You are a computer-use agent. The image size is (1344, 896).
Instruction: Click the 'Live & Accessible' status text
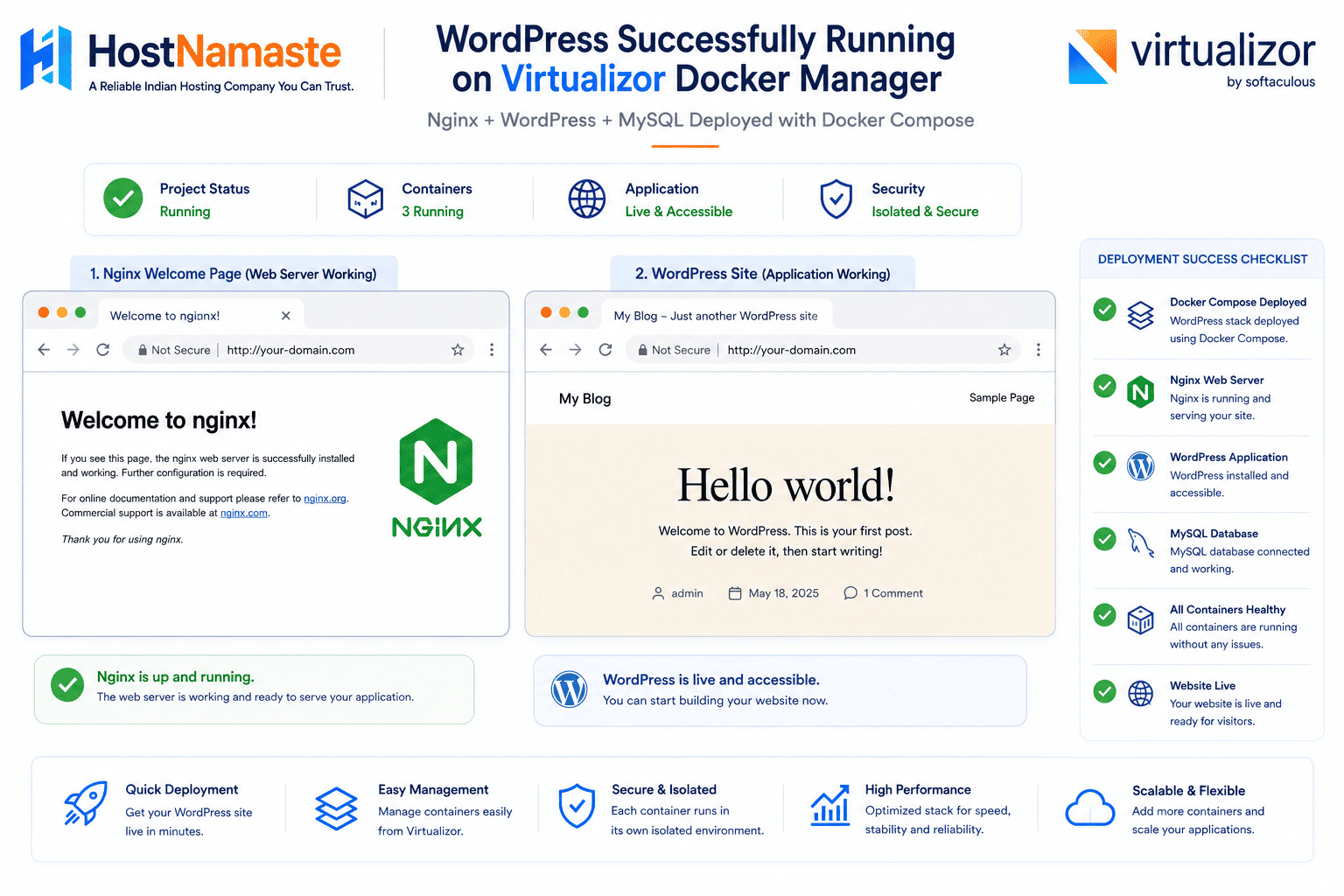pos(679,212)
